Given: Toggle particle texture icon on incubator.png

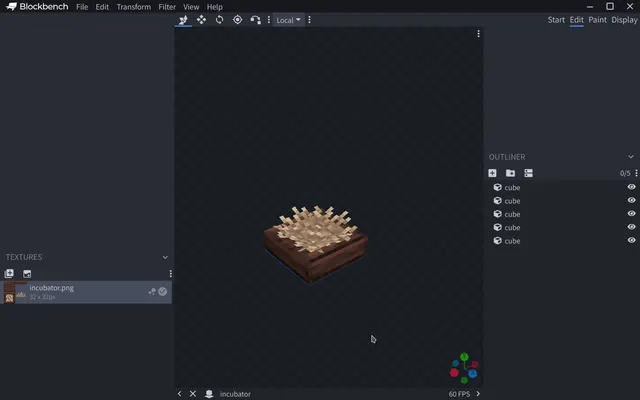Looking at the screenshot, I should pos(152,291).
